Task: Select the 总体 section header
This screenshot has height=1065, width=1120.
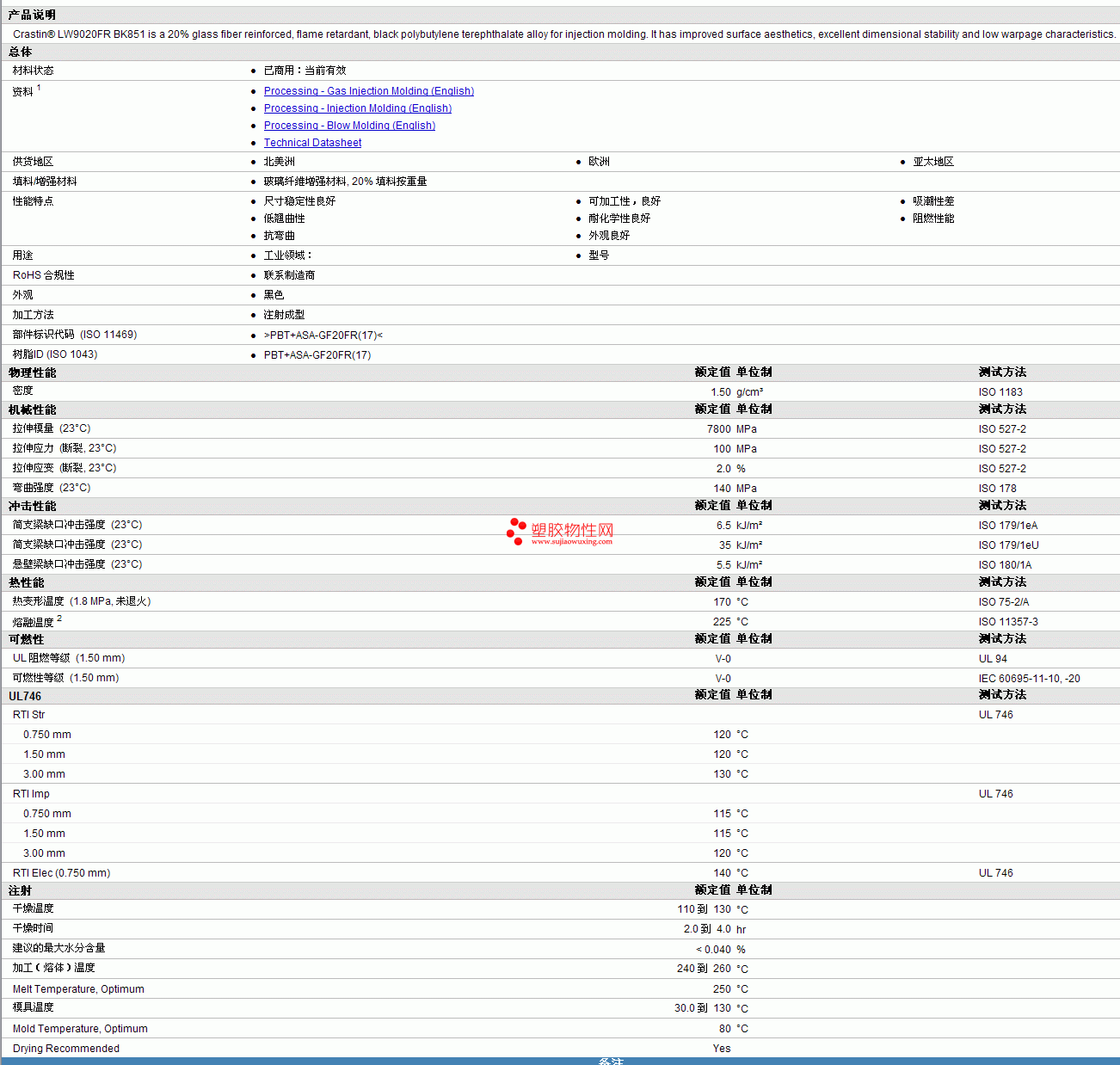Action: [x=21, y=52]
